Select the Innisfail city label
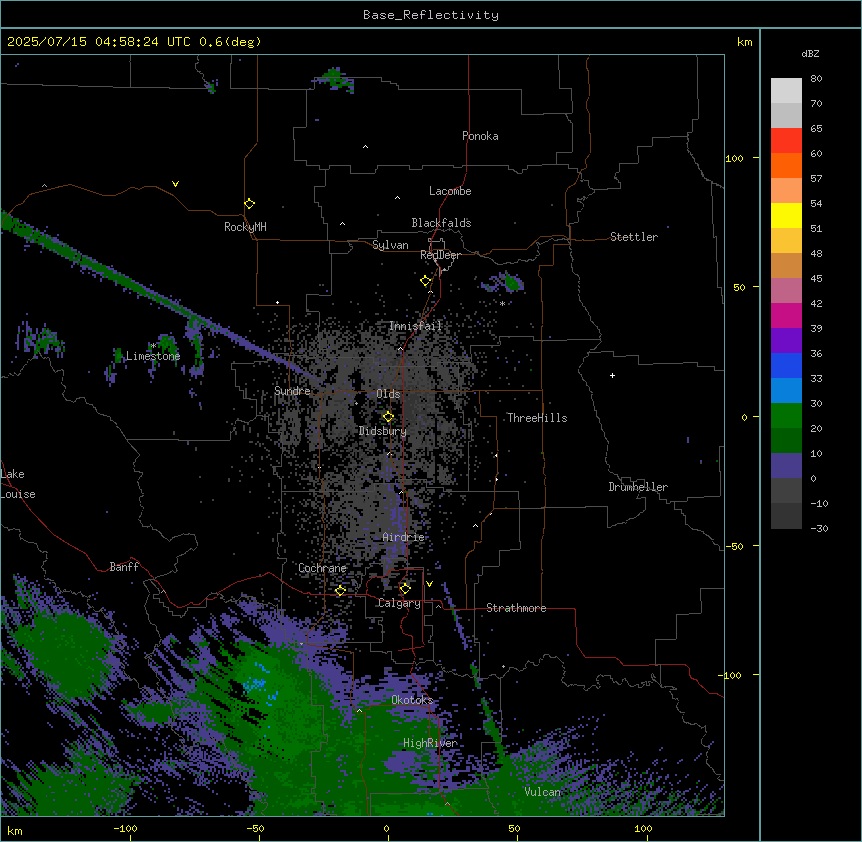 click(415, 326)
